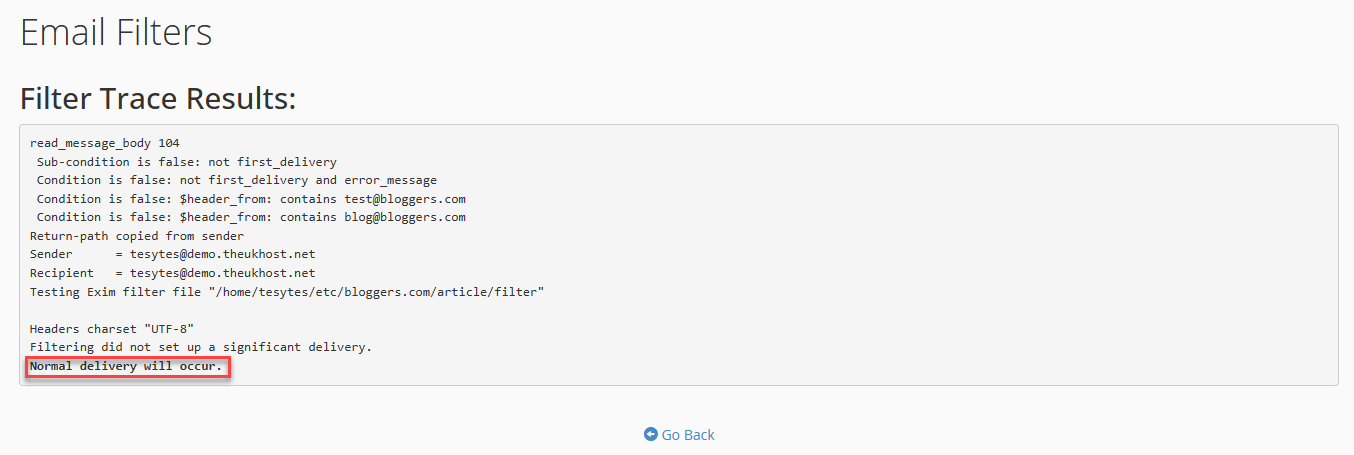
Task: Click the Recipient email address value
Action: (223, 273)
